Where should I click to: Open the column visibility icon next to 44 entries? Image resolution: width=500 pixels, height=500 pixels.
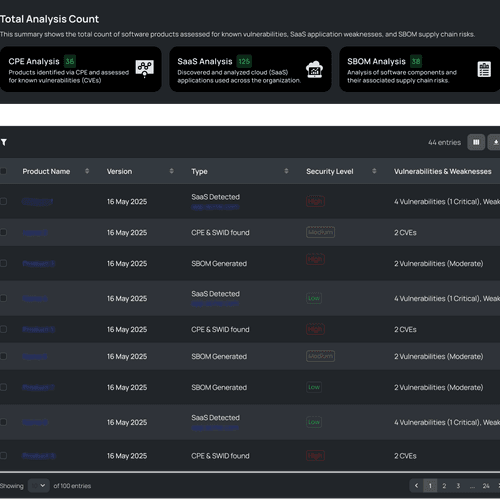click(x=476, y=142)
